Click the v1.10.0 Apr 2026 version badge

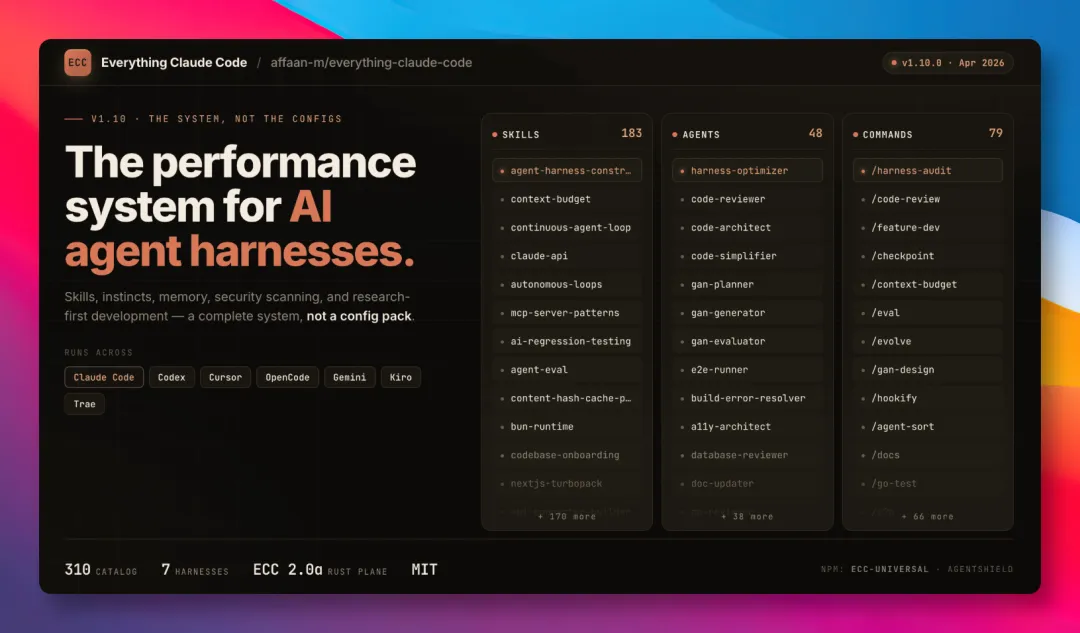948,63
